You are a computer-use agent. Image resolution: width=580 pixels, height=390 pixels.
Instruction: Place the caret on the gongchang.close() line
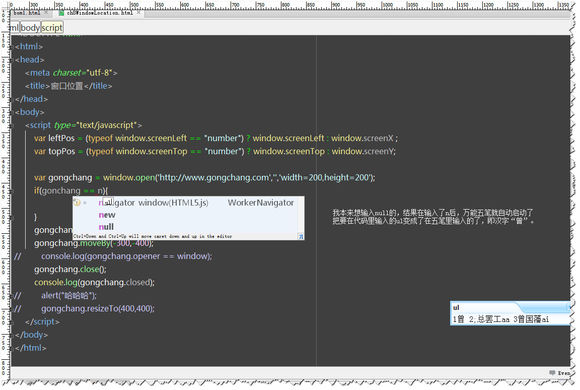(x=70, y=269)
